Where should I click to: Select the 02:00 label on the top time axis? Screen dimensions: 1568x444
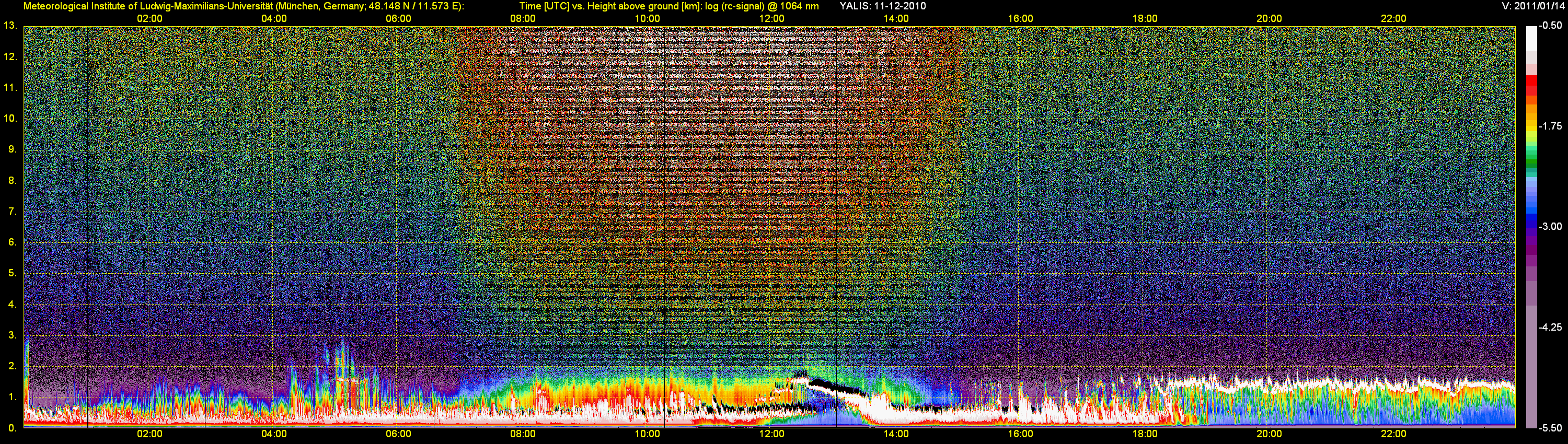[x=149, y=19]
